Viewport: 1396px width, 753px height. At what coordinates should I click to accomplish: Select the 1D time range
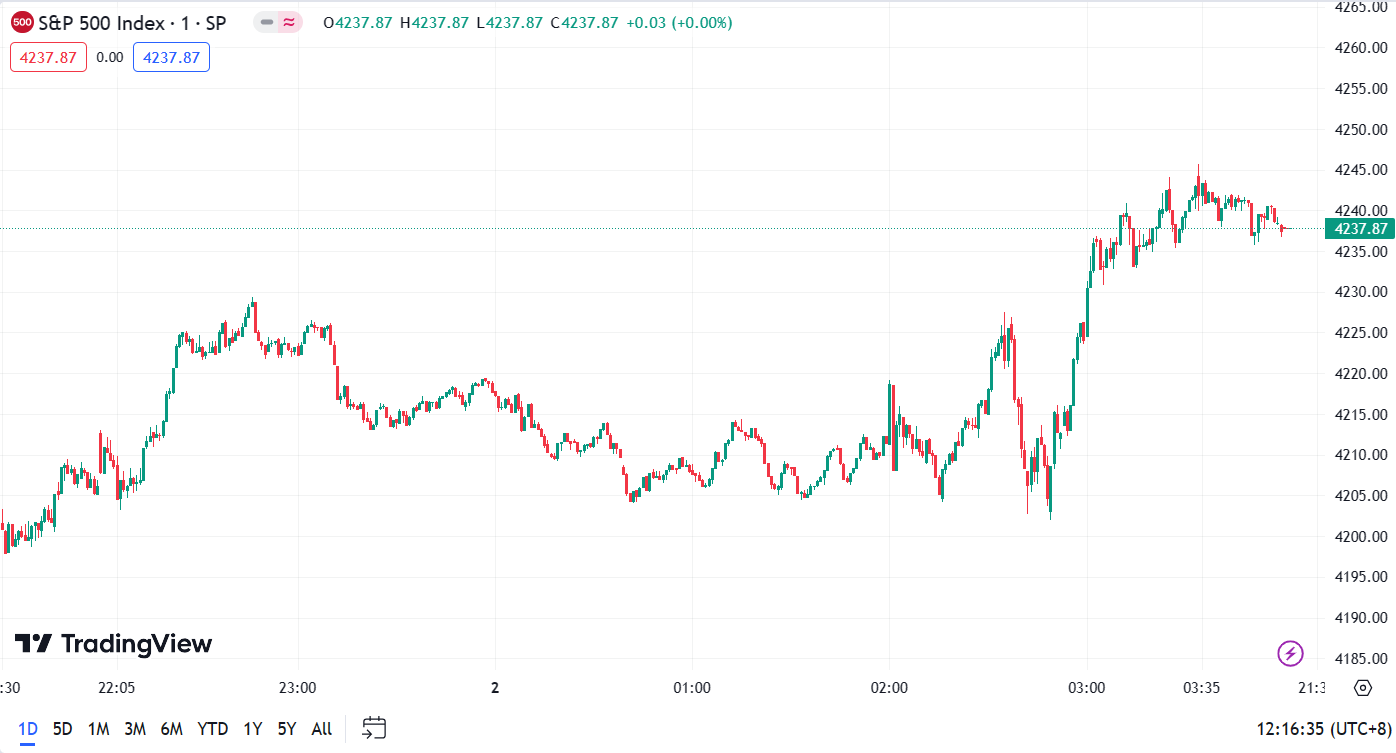pos(28,729)
